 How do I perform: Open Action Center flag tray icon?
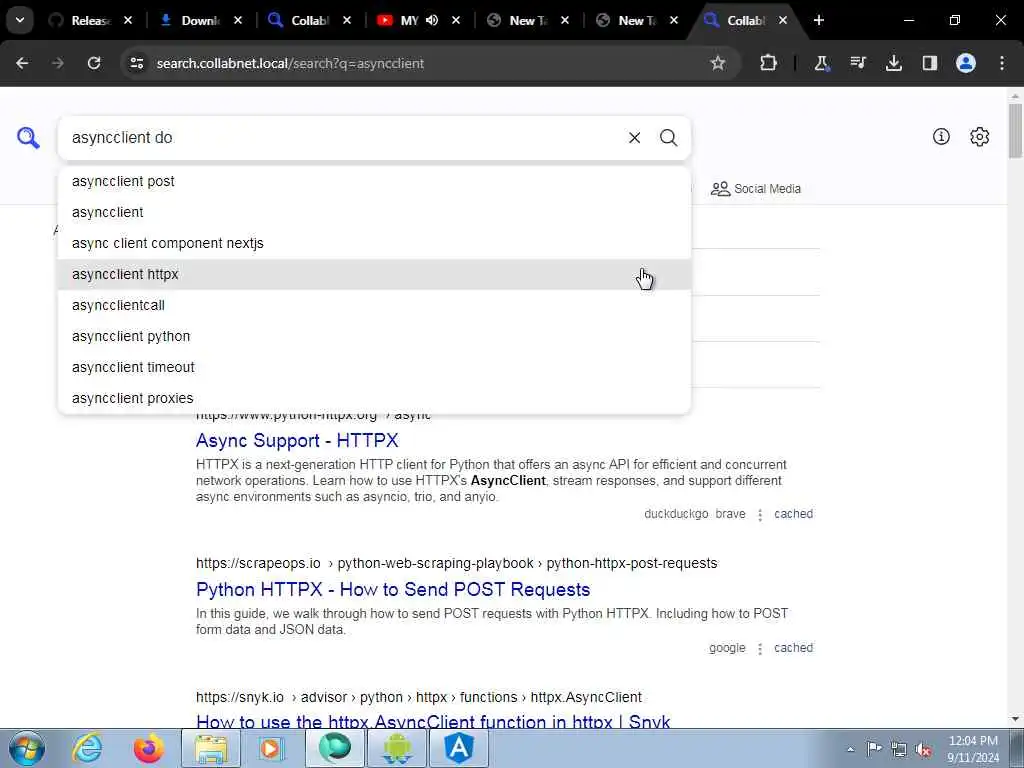[x=874, y=748]
